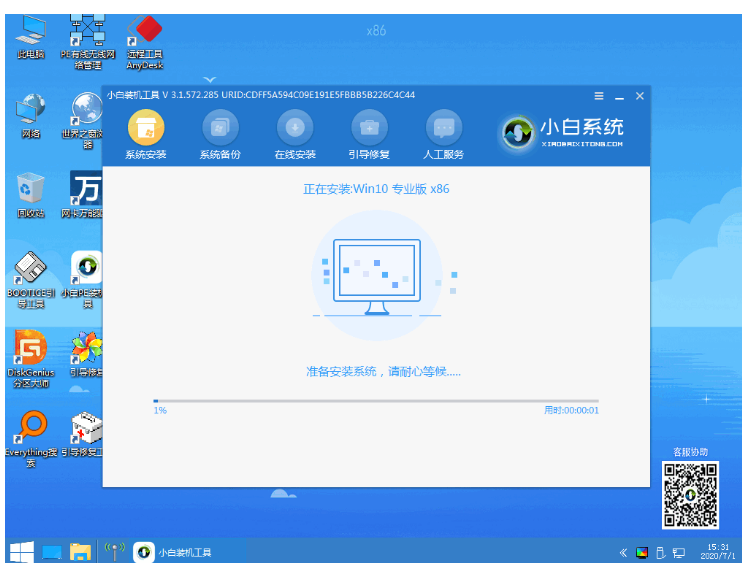This screenshot has height=582, width=751.
Task: Open the DiskGenius partition tool icon
Action: (x=30, y=357)
